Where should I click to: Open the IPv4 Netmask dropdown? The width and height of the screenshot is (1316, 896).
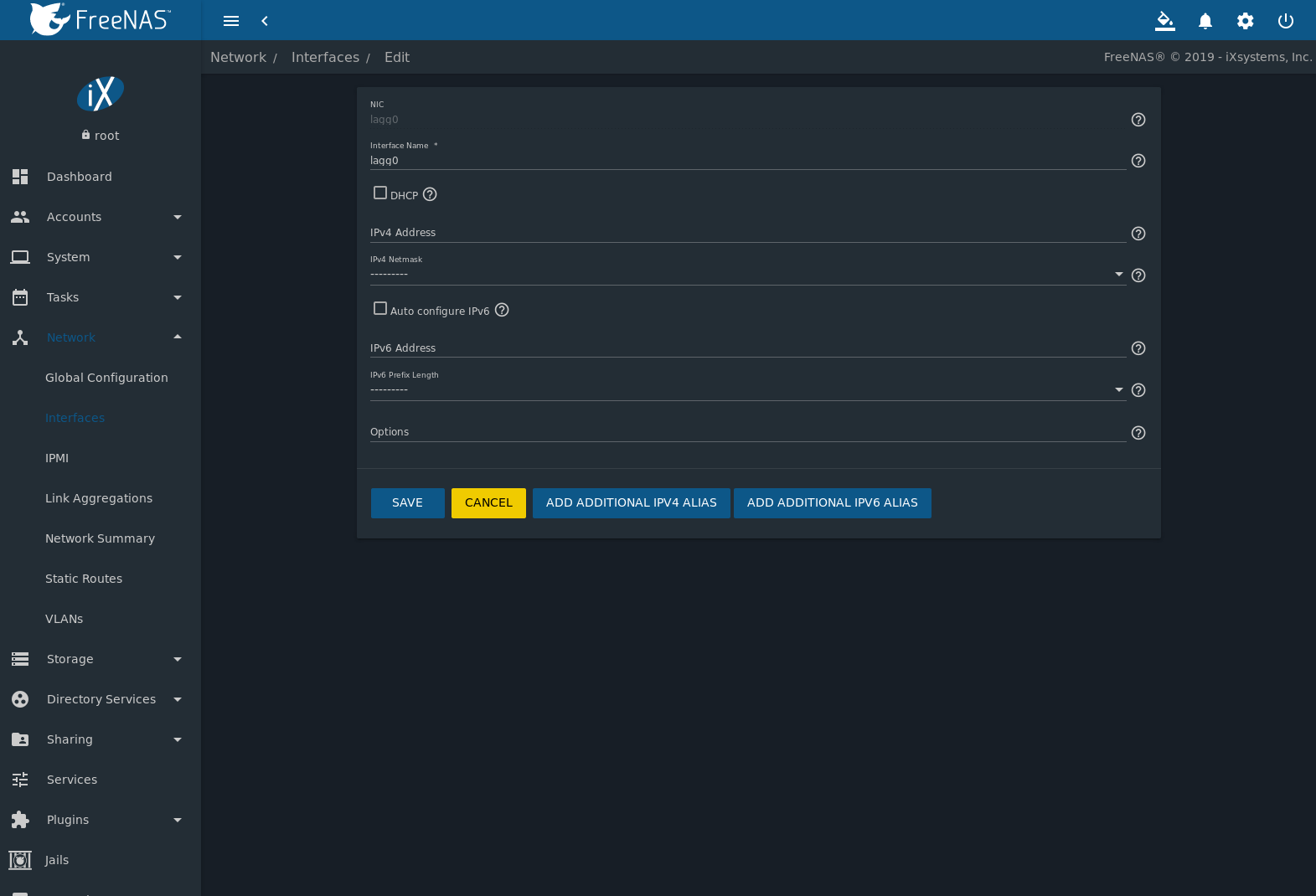point(748,274)
